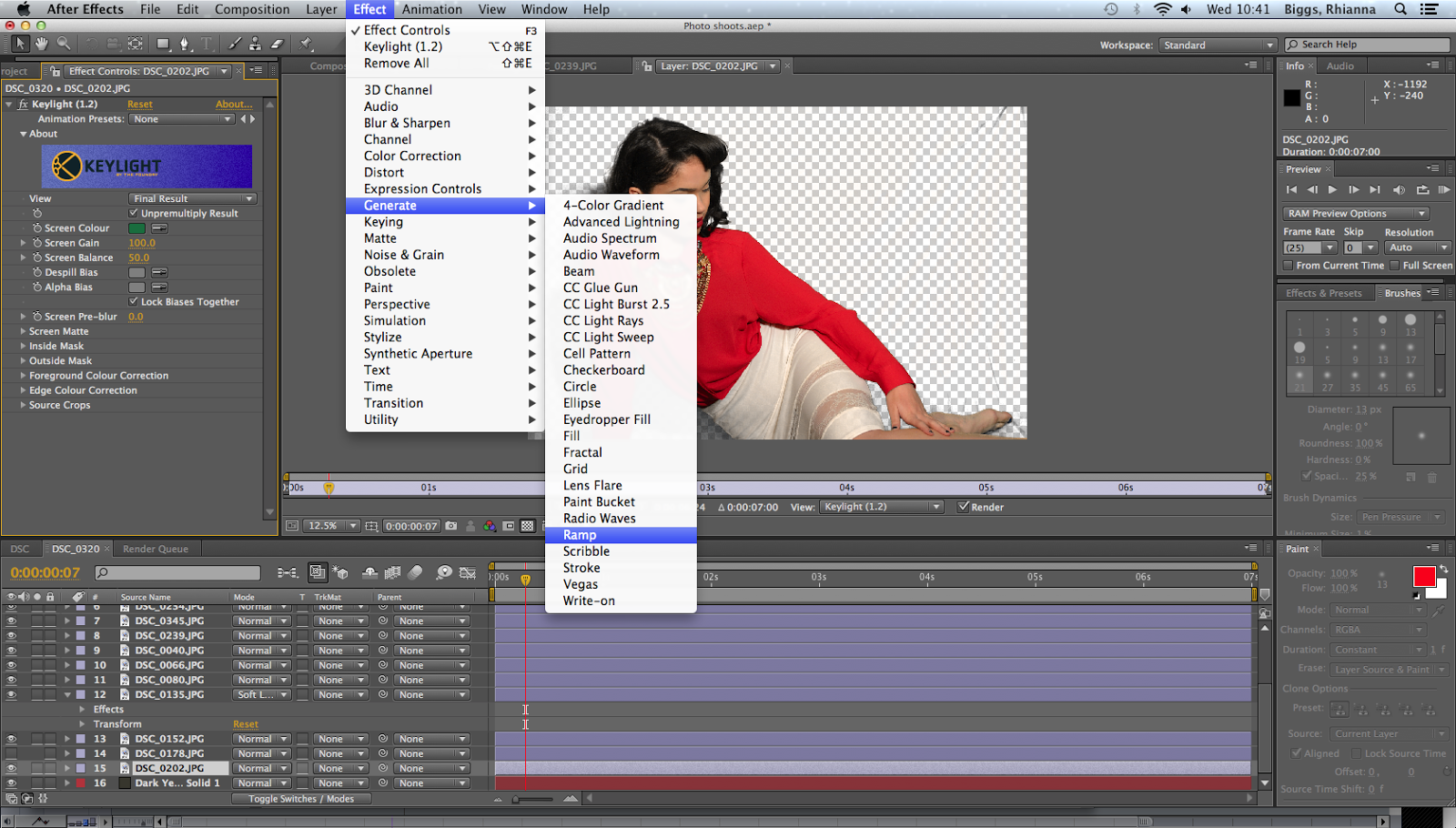Open the RAM Preview Options dropdown
Image resolution: width=1456 pixels, height=828 pixels.
(1356, 214)
